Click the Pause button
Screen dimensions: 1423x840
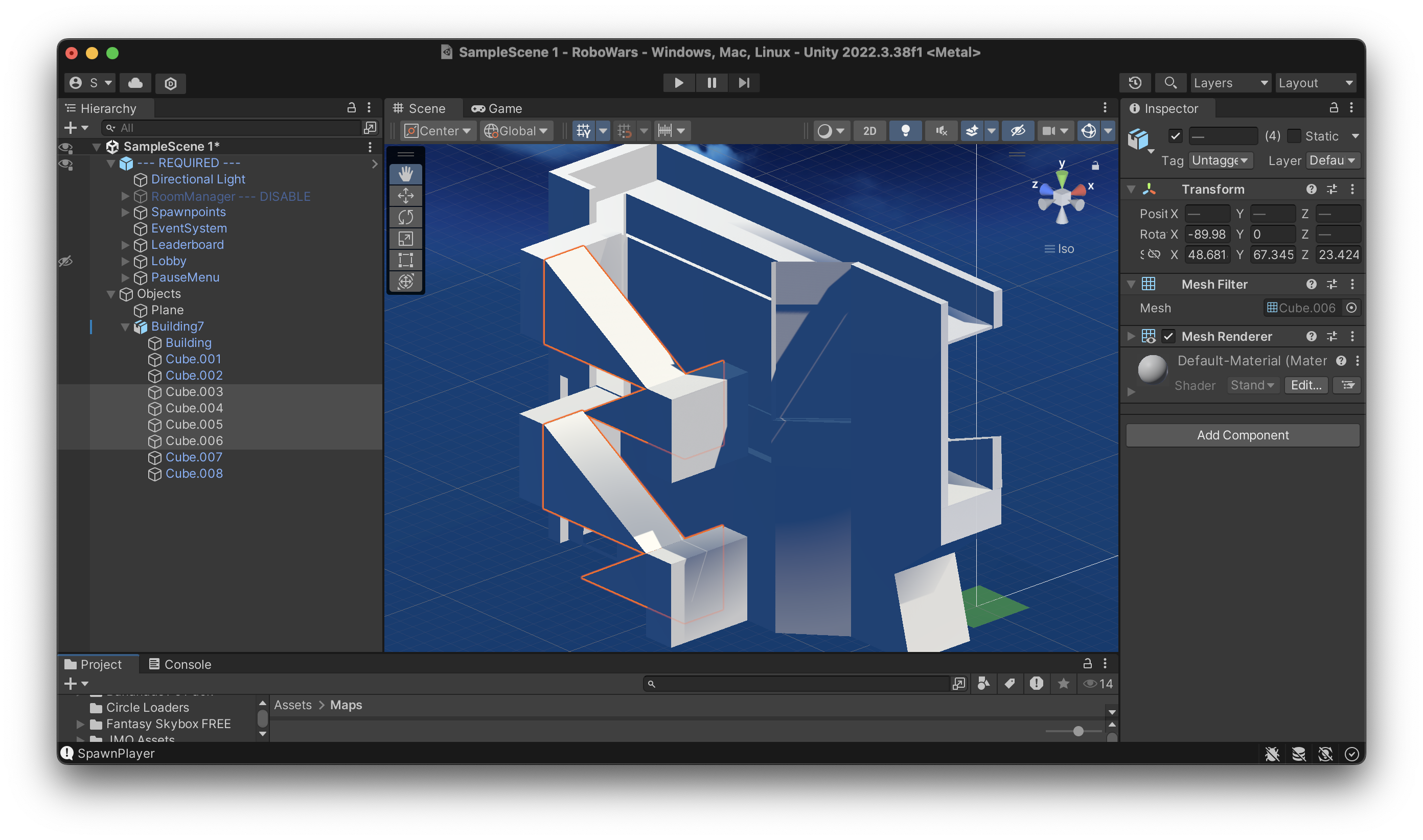pyautogui.click(x=711, y=83)
